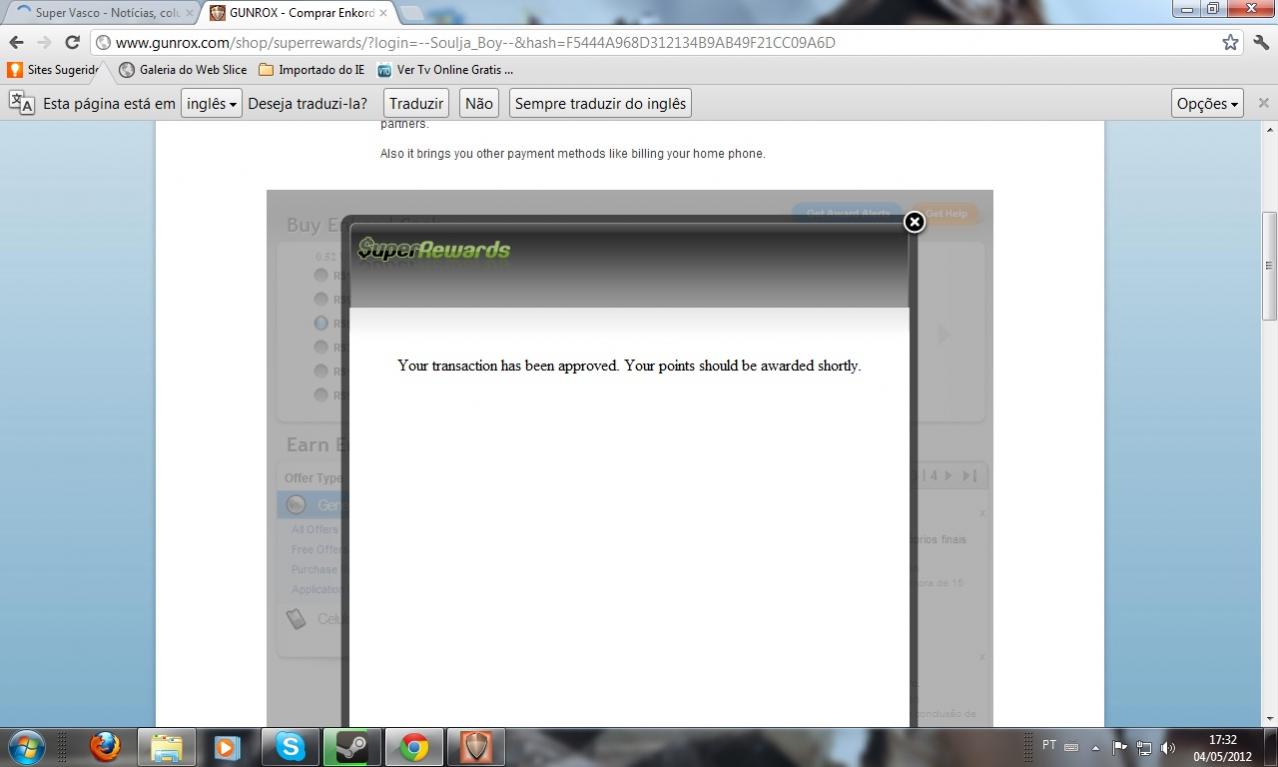Open the Galeria do Web Slice bookmark
The width and height of the screenshot is (1278, 767).
coord(183,70)
